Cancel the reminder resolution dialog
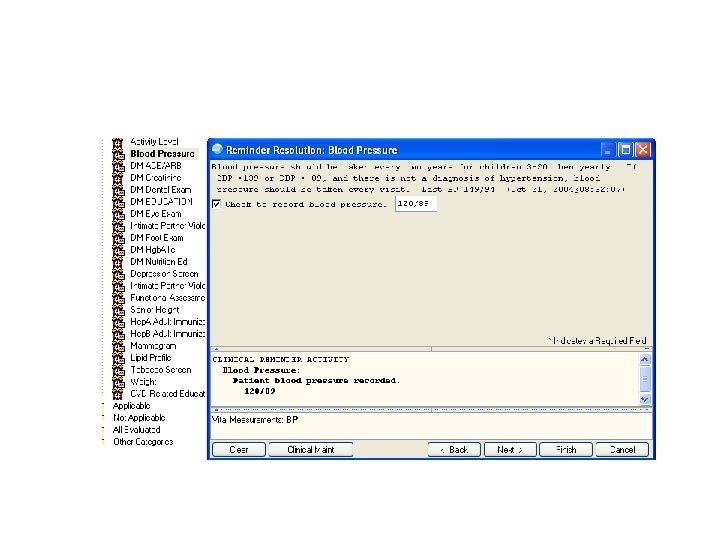Viewport: 720px width, 540px height. [x=622, y=450]
